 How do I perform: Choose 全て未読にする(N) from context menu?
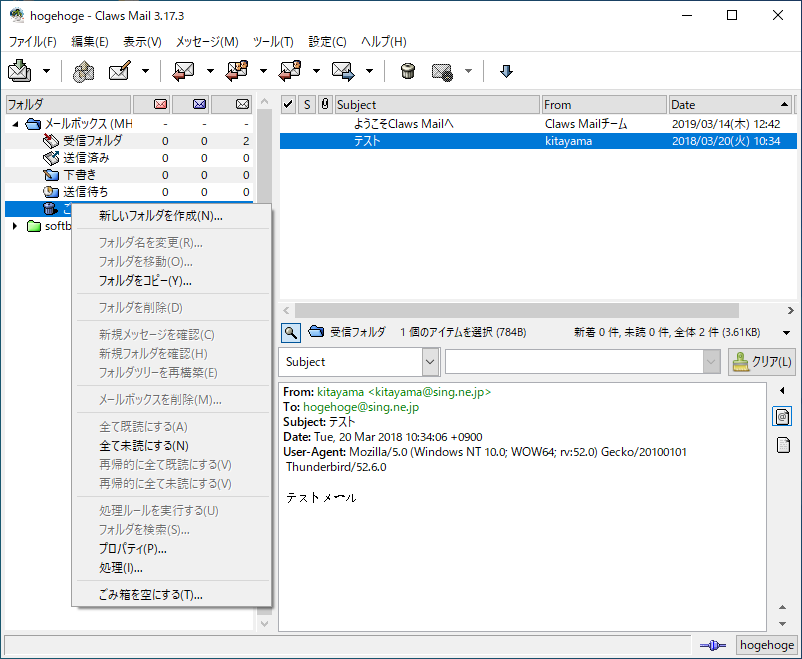click(172, 446)
